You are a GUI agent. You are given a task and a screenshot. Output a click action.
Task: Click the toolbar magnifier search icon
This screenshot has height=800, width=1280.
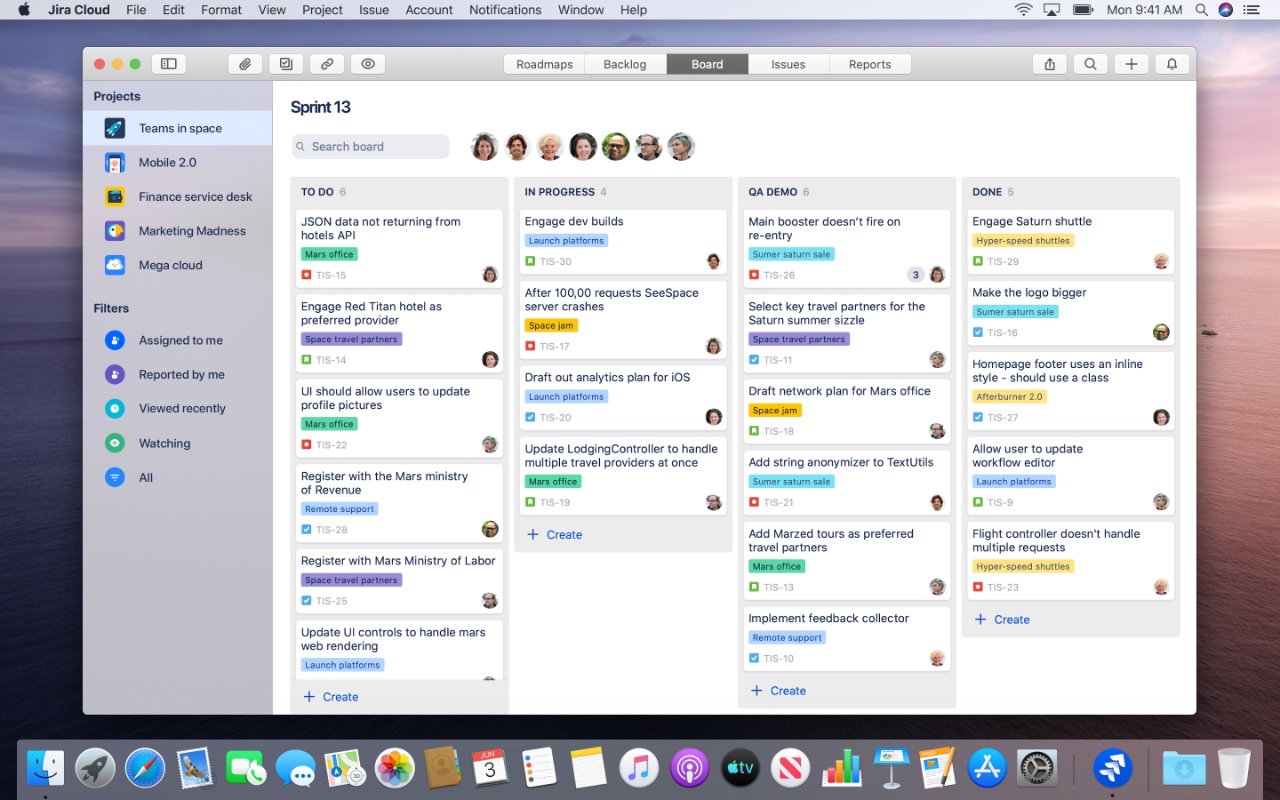click(x=1090, y=64)
